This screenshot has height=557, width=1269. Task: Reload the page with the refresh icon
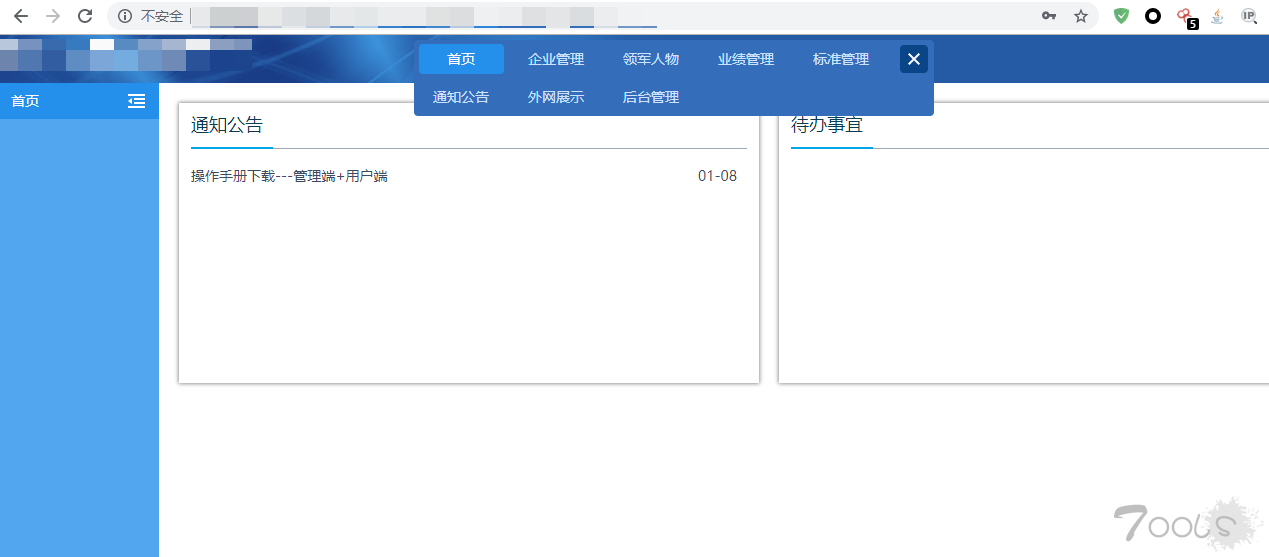pos(85,16)
